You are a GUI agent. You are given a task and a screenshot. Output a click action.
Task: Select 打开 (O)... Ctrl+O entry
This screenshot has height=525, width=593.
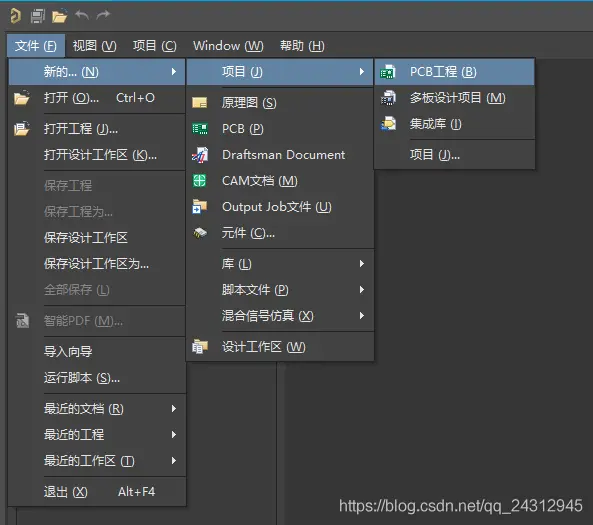pyautogui.click(x=97, y=98)
